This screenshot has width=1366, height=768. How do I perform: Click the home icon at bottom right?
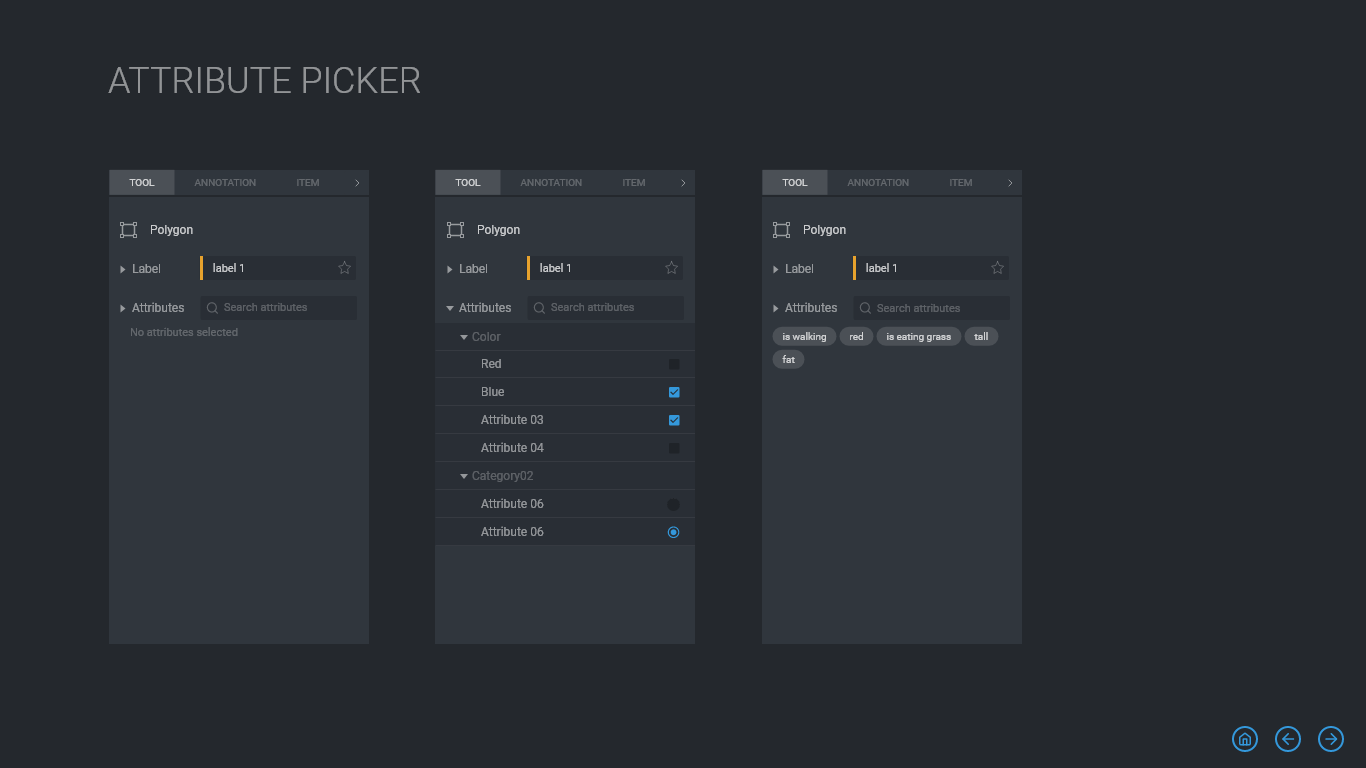click(1245, 739)
